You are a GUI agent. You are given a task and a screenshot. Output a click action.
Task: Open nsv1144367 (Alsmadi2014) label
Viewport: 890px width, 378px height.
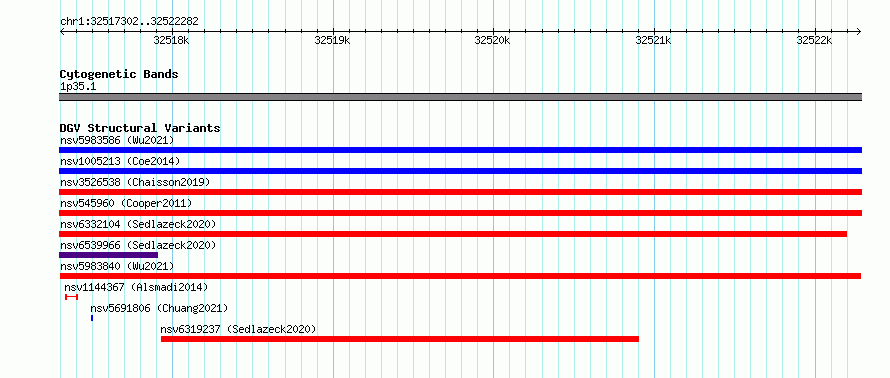(136, 287)
